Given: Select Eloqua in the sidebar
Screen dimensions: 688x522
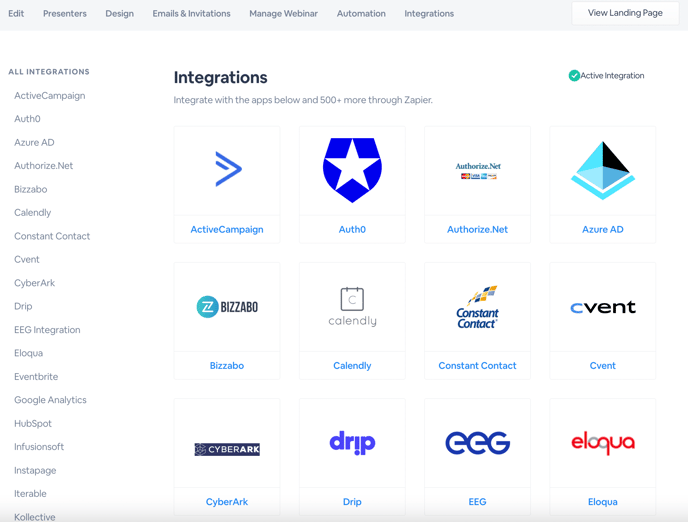Looking at the screenshot, I should pyautogui.click(x=29, y=353).
